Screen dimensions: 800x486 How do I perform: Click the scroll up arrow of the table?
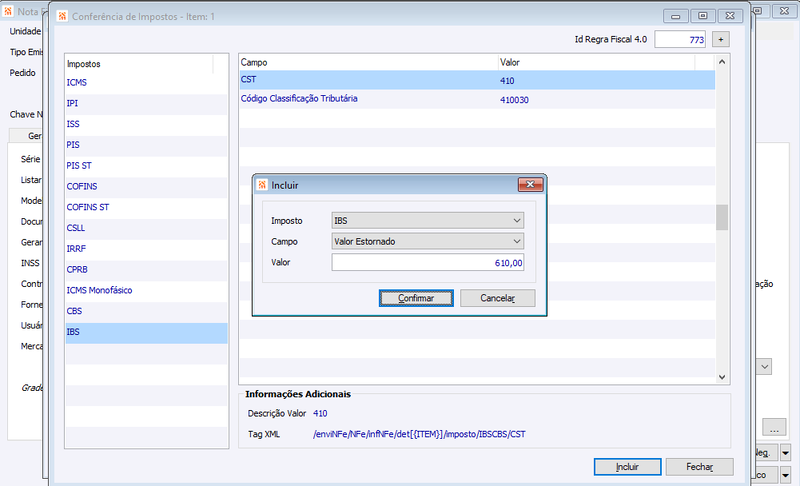722,62
